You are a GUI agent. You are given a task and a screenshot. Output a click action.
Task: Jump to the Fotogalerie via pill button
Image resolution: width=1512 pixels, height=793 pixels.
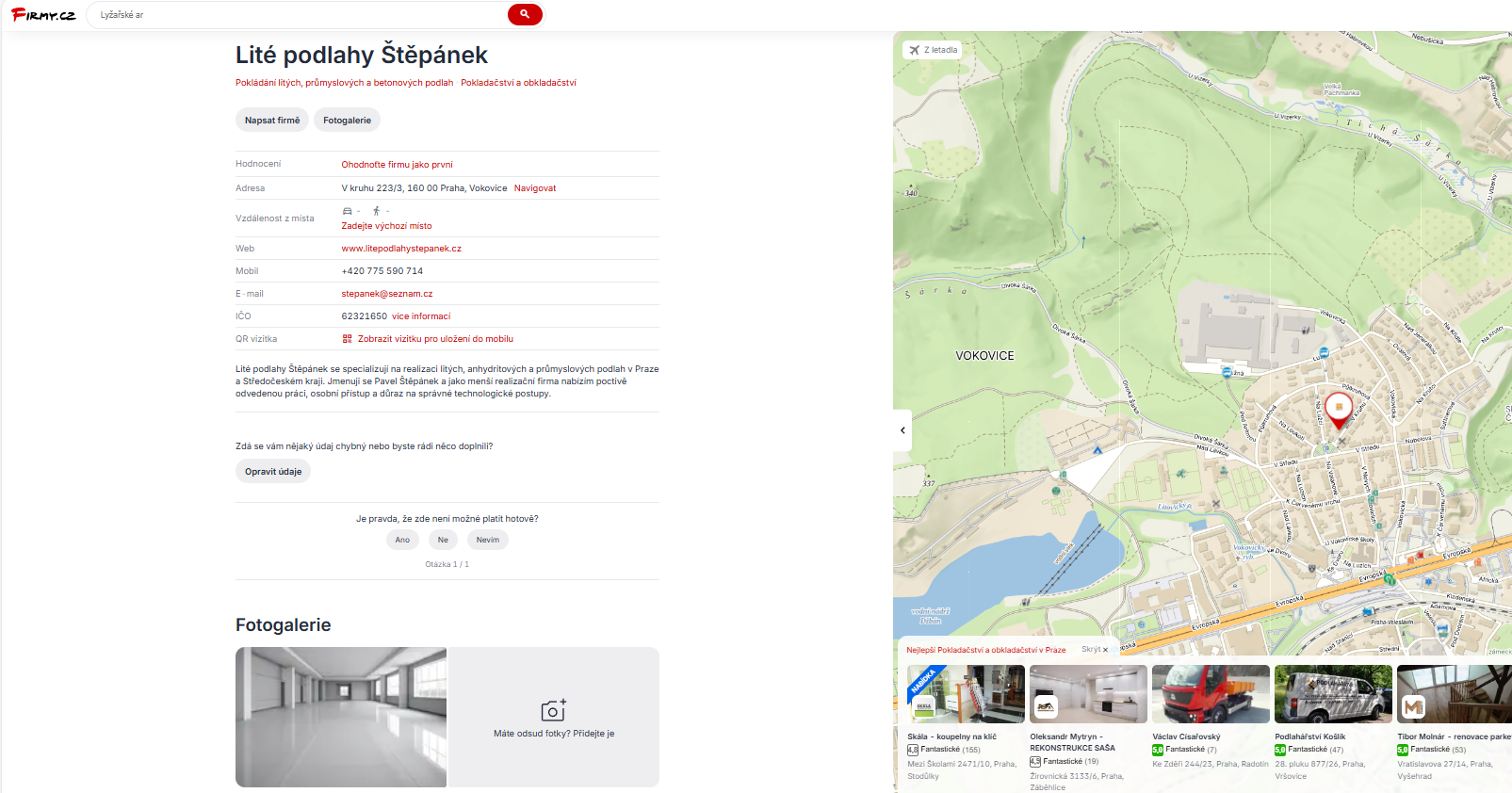click(x=347, y=121)
